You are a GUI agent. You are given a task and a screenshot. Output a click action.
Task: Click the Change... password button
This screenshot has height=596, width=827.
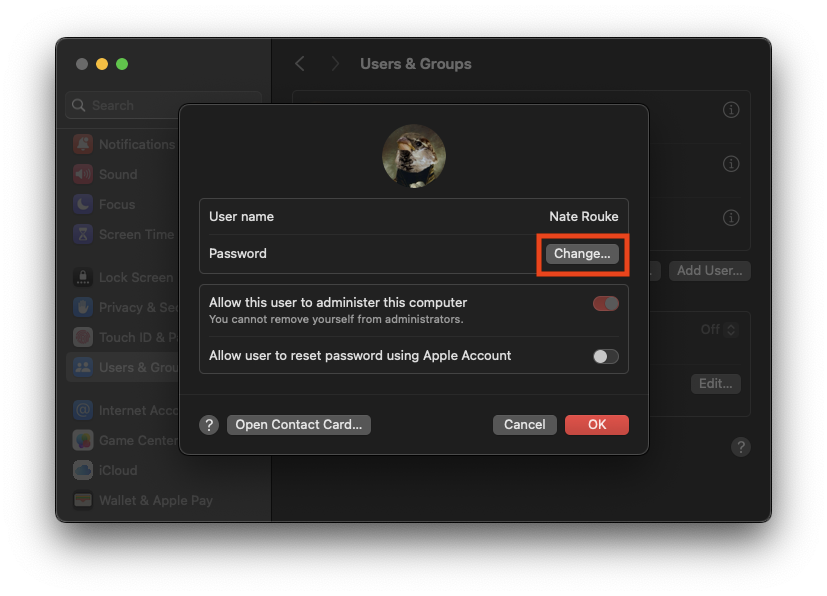(582, 254)
